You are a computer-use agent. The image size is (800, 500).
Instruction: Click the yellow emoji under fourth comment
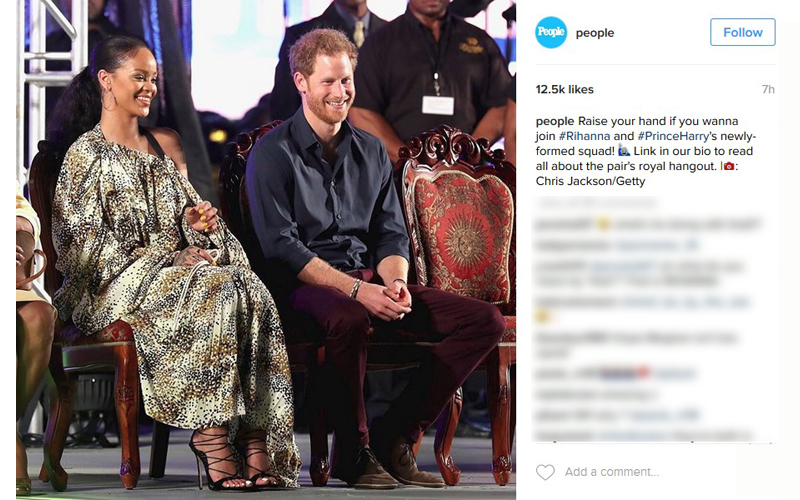pyautogui.click(x=542, y=316)
